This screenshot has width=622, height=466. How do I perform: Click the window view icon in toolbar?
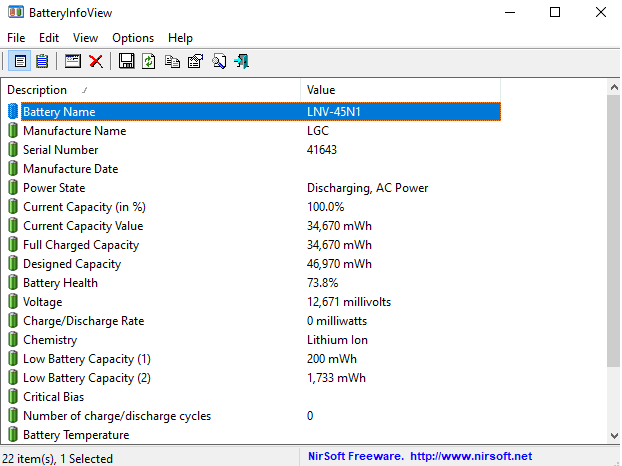(x=73, y=61)
